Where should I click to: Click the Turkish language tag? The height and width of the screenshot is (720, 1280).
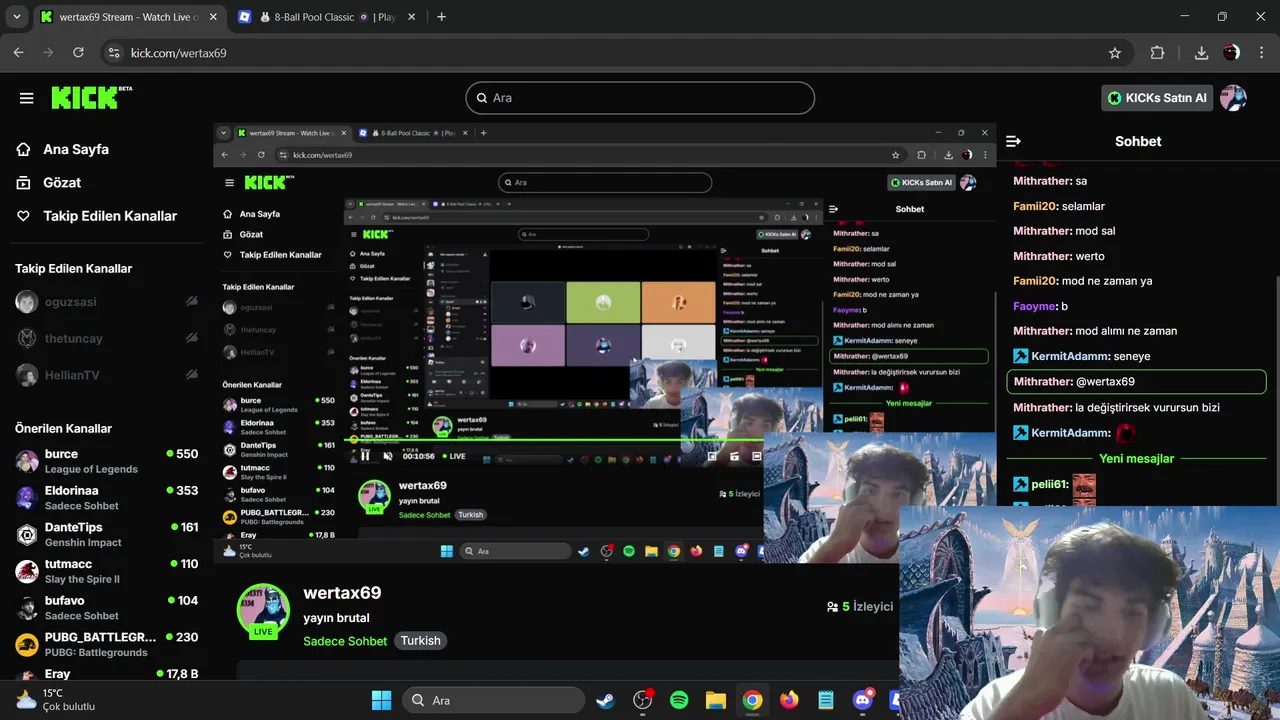click(x=420, y=641)
